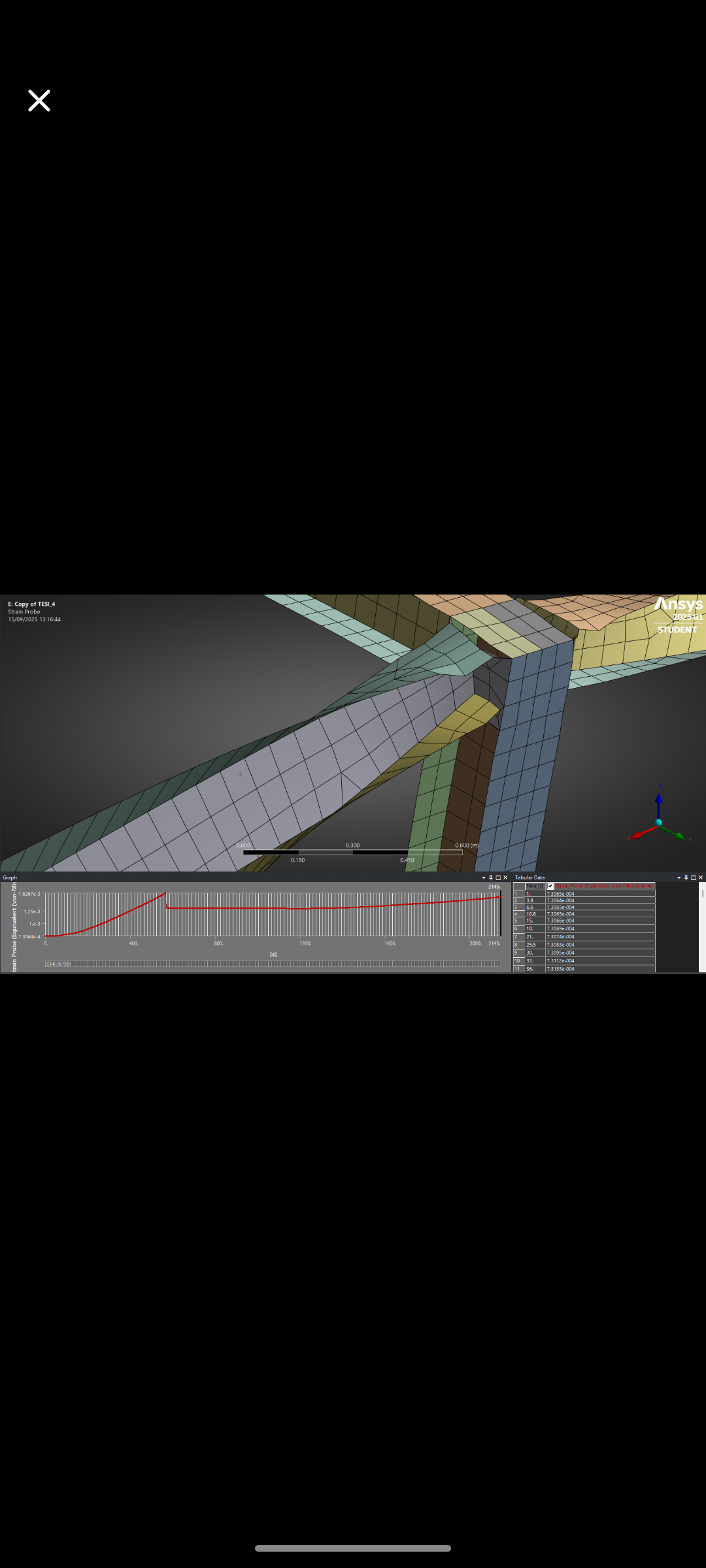
Task: Select time cell 18. in row 6
Action: pyautogui.click(x=535, y=928)
